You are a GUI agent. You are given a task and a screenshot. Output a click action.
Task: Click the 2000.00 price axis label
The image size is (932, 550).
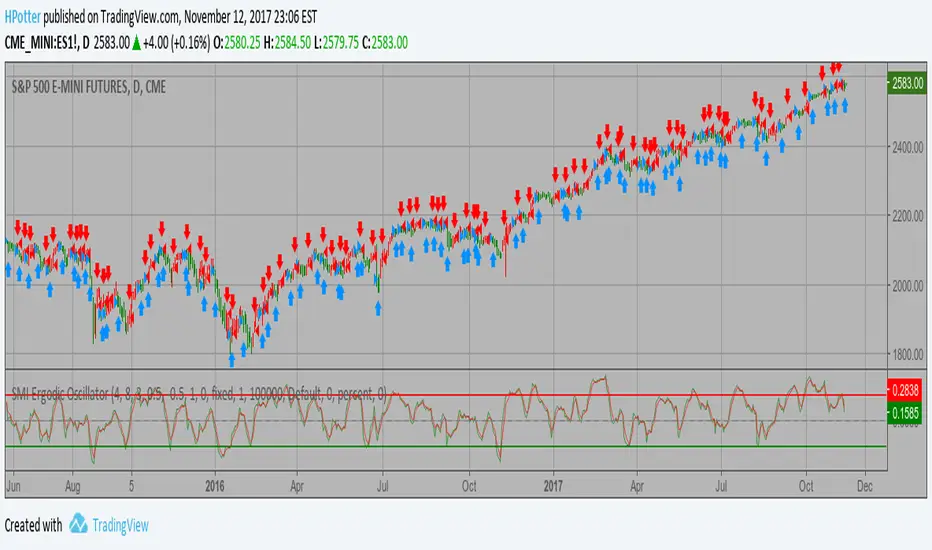tap(908, 285)
